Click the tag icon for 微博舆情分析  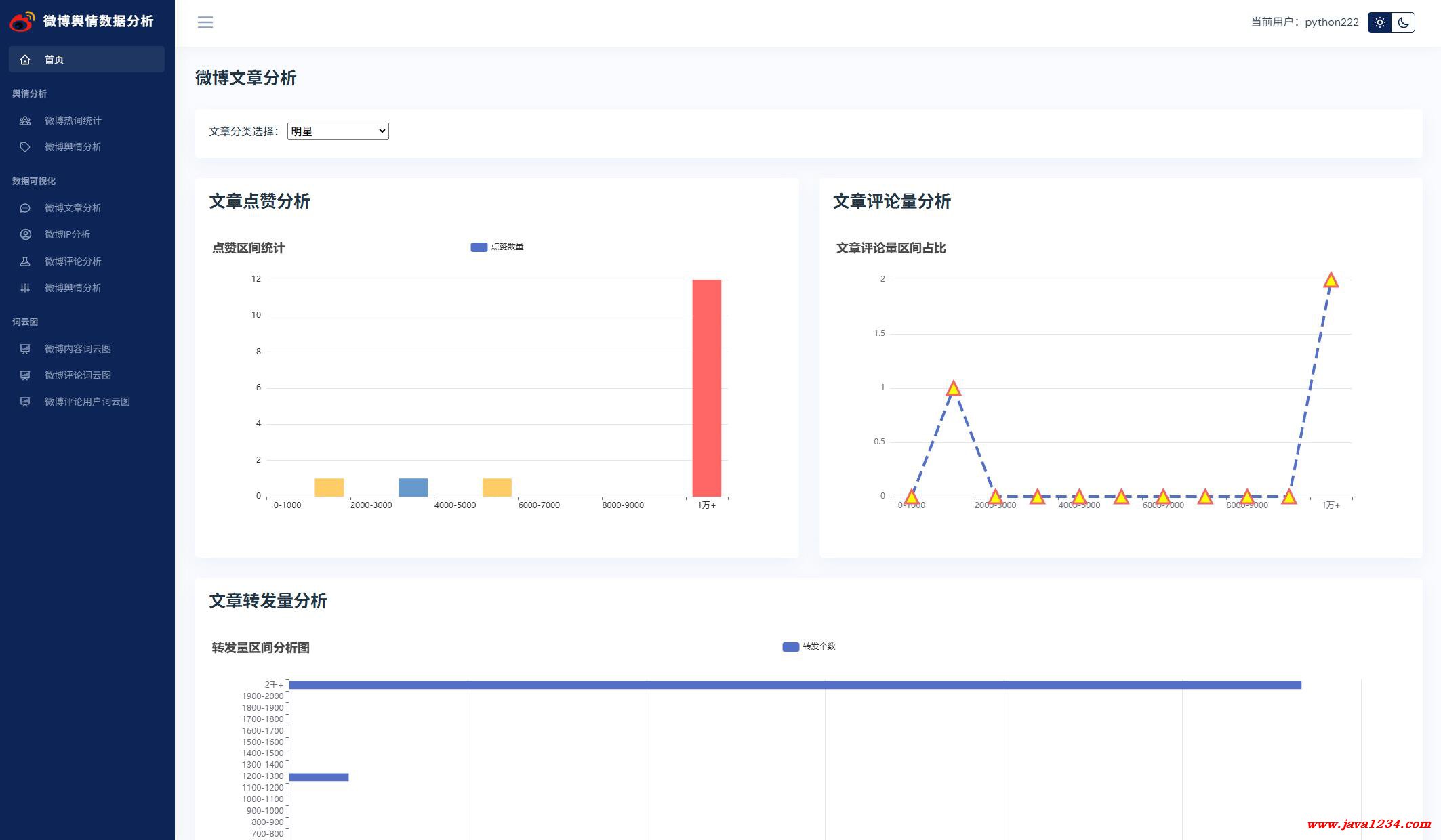click(x=25, y=147)
